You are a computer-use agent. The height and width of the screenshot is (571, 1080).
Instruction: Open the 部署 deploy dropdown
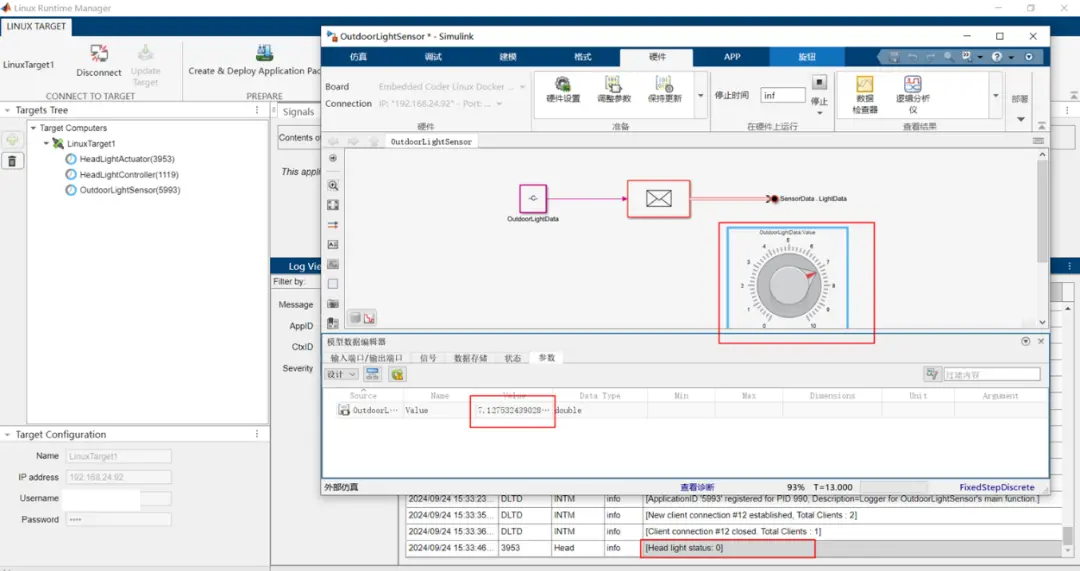1020,119
